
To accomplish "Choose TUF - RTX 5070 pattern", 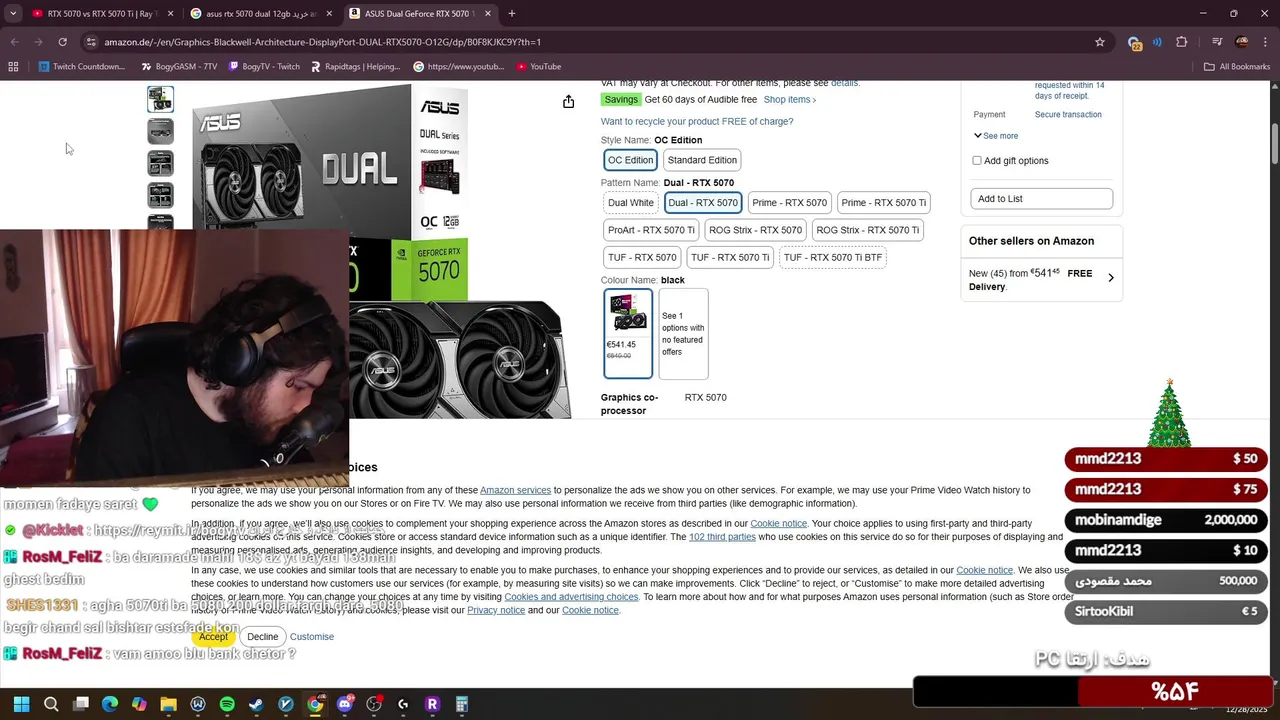I will 642,257.
